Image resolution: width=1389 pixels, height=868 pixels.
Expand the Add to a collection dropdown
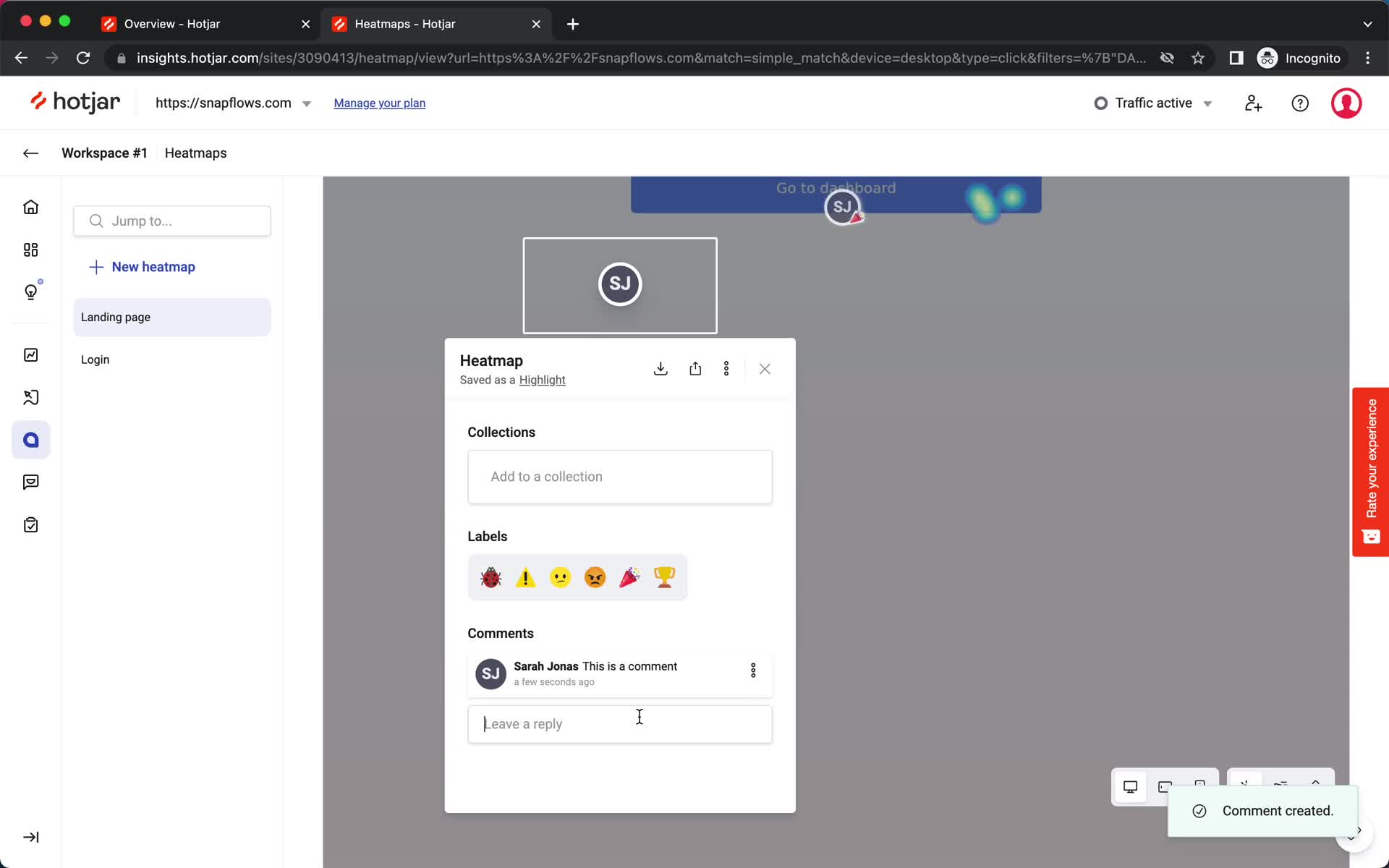click(x=620, y=476)
